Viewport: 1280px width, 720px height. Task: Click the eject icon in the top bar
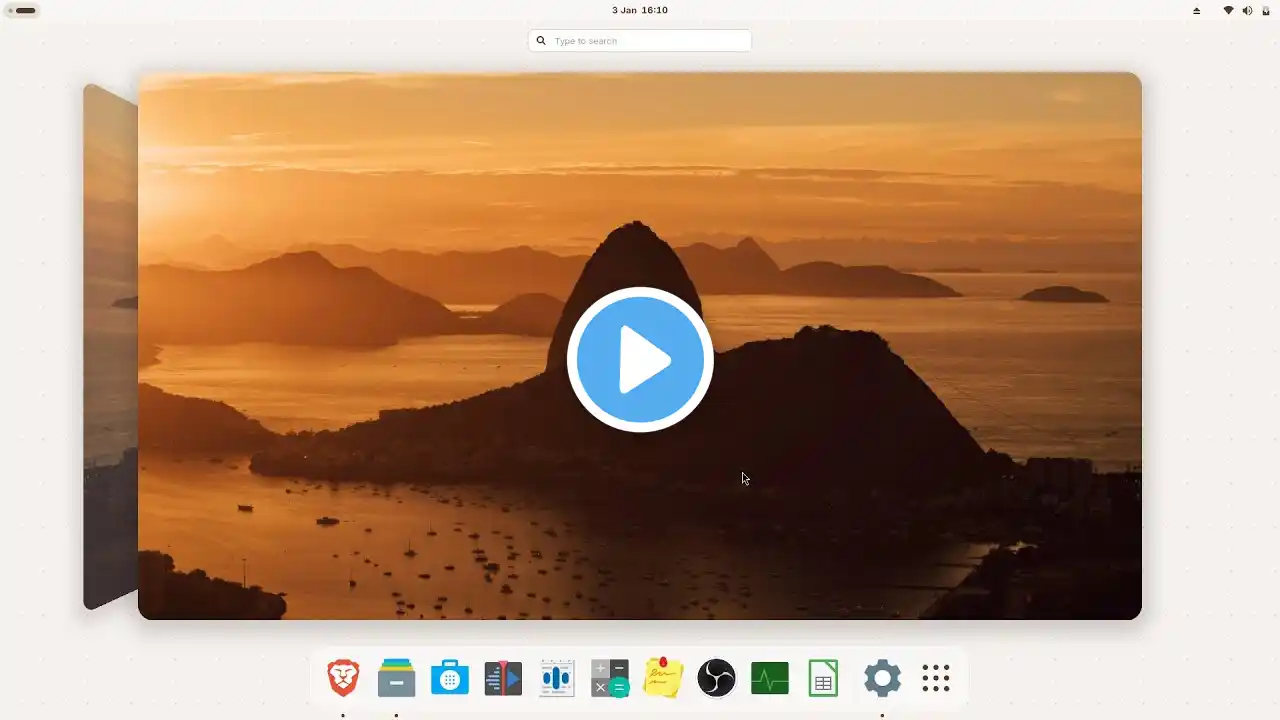click(1196, 10)
